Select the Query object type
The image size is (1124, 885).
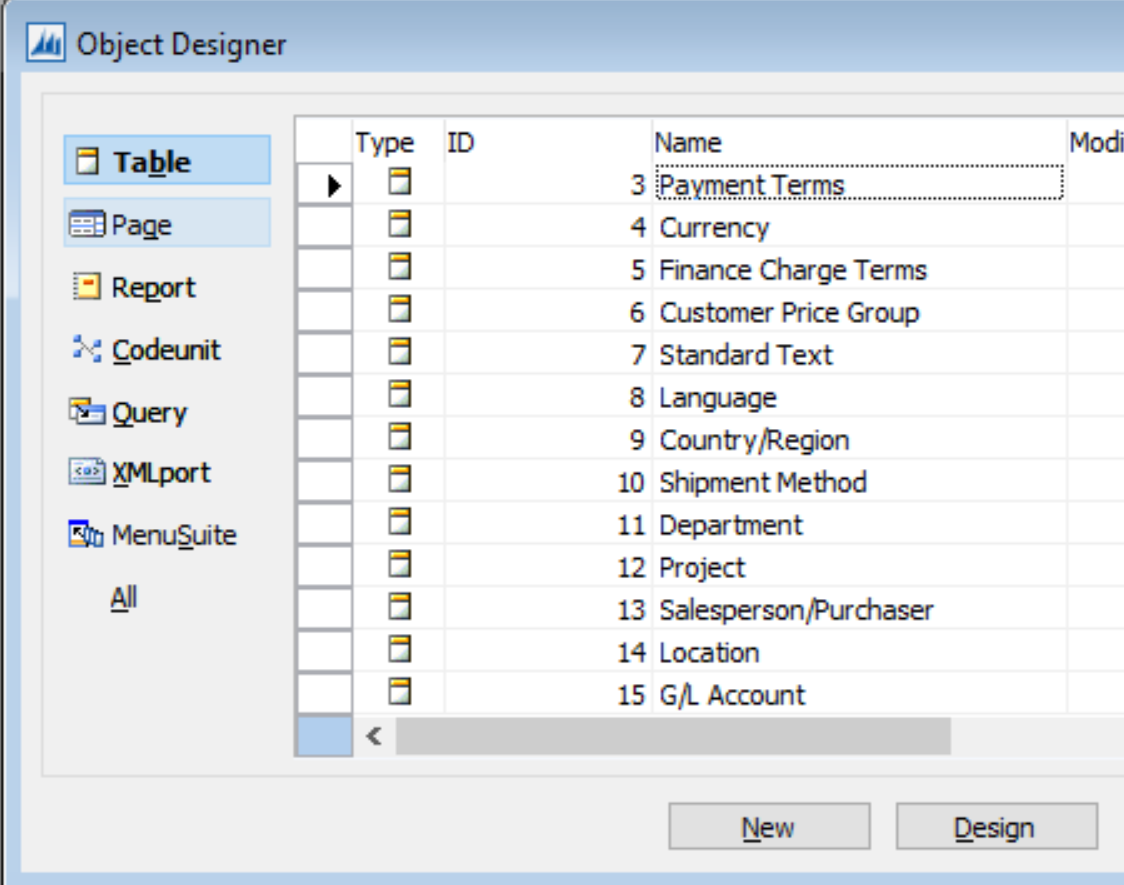coord(148,413)
